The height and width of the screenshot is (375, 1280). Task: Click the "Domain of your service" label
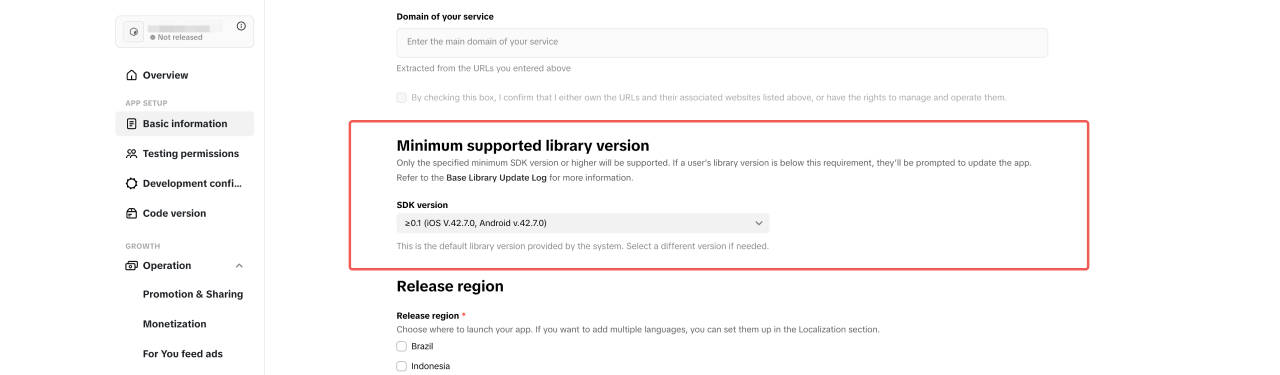tap(445, 17)
